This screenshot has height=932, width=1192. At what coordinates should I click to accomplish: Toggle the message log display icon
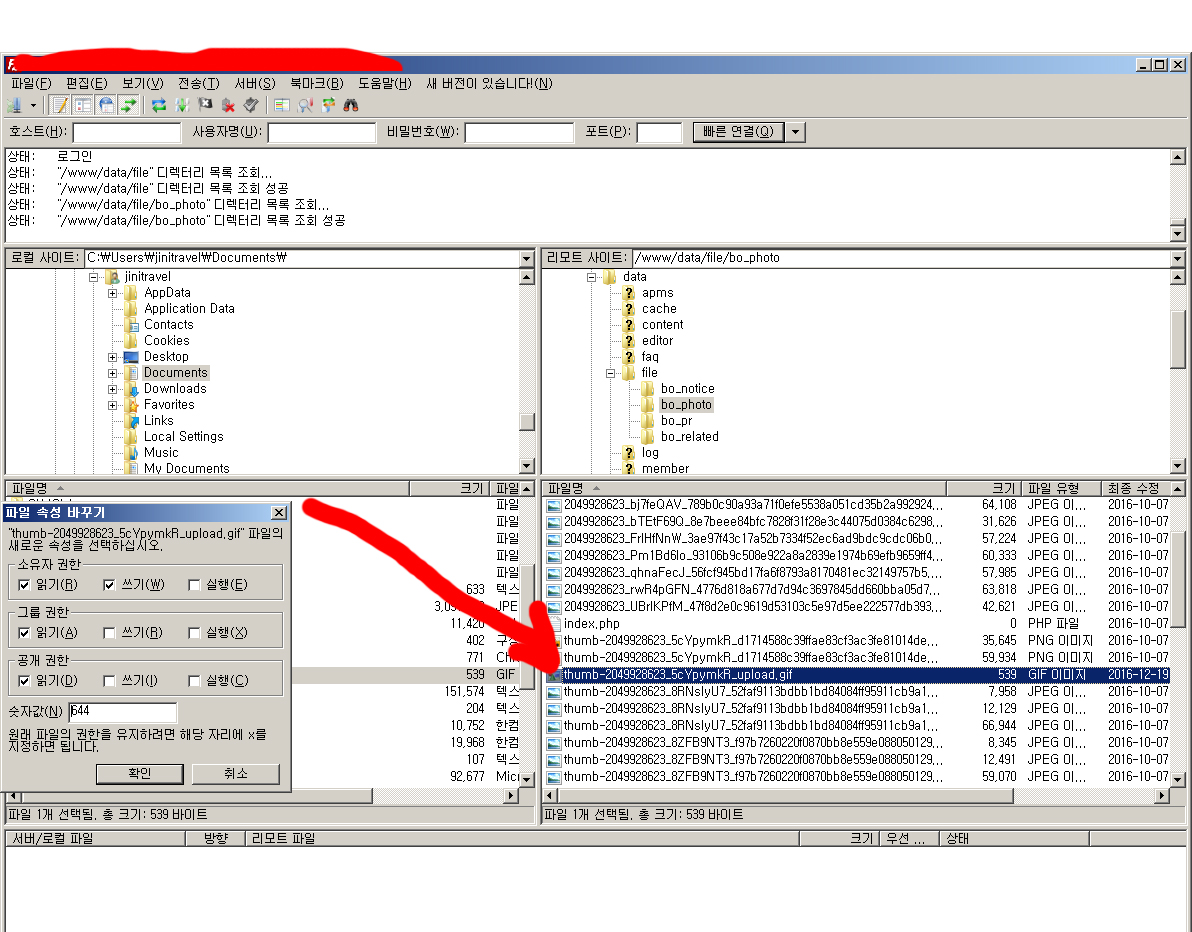[x=60, y=106]
